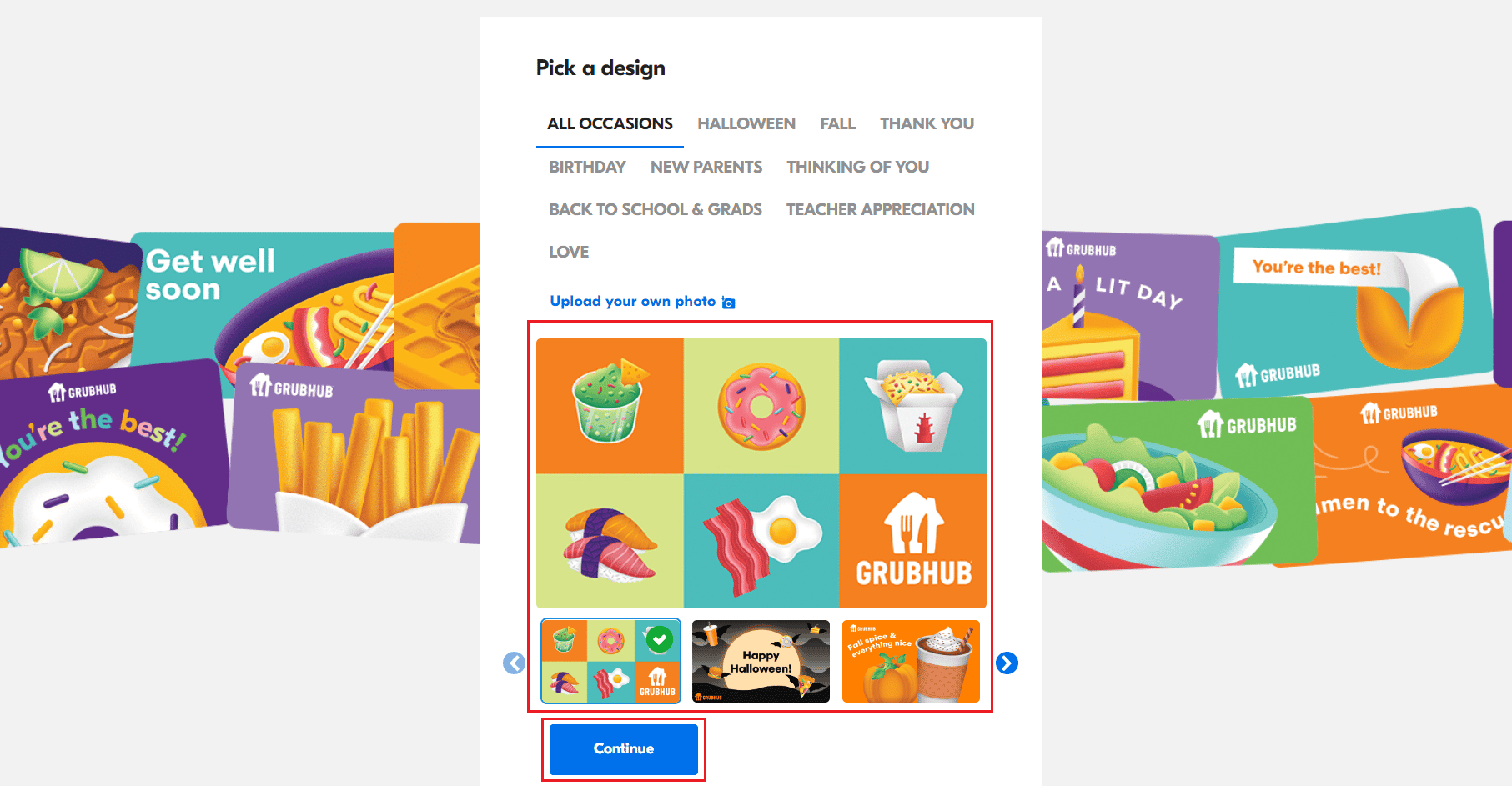Show next designs with right arrow

click(1007, 663)
